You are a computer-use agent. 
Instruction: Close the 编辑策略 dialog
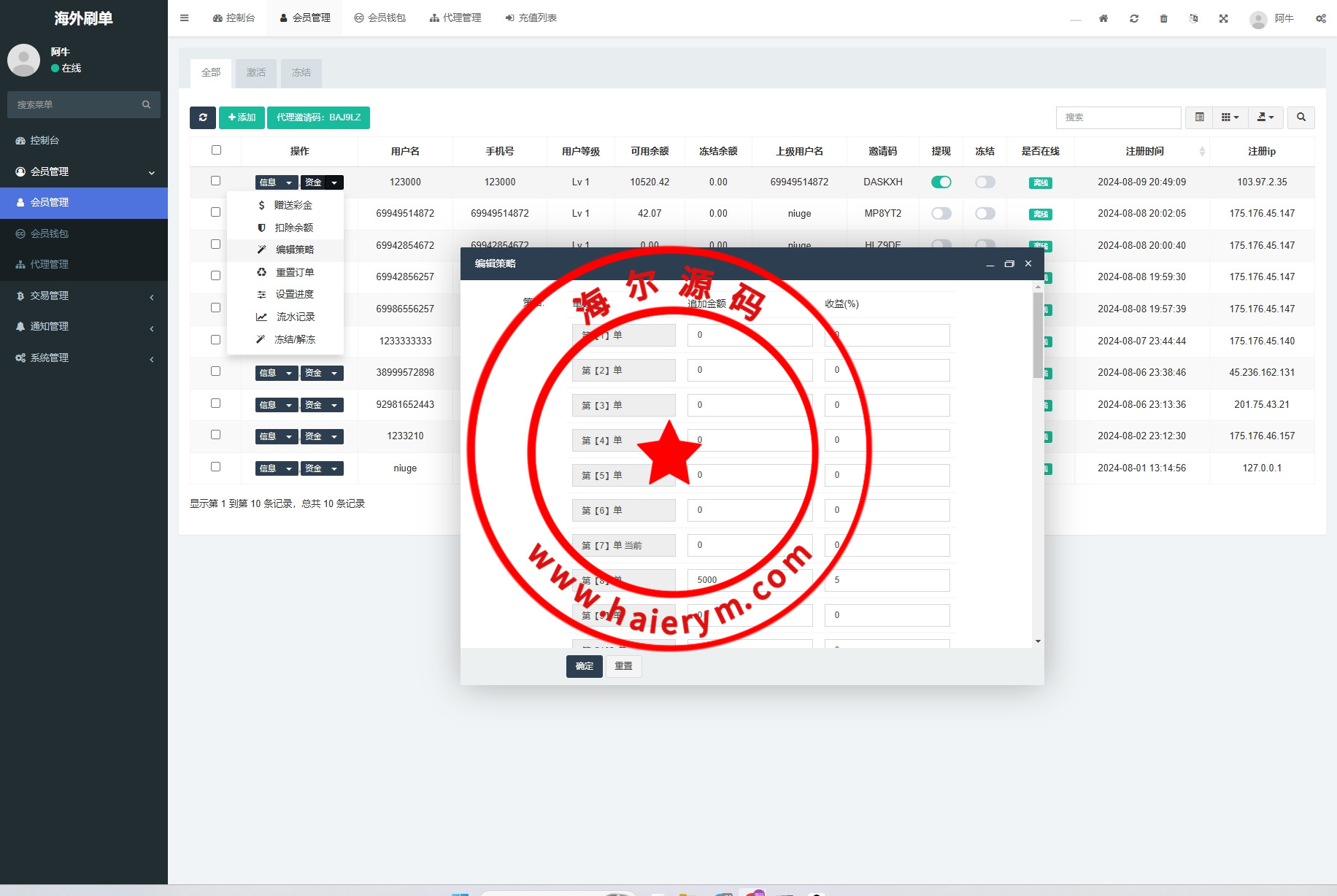tap(1028, 263)
